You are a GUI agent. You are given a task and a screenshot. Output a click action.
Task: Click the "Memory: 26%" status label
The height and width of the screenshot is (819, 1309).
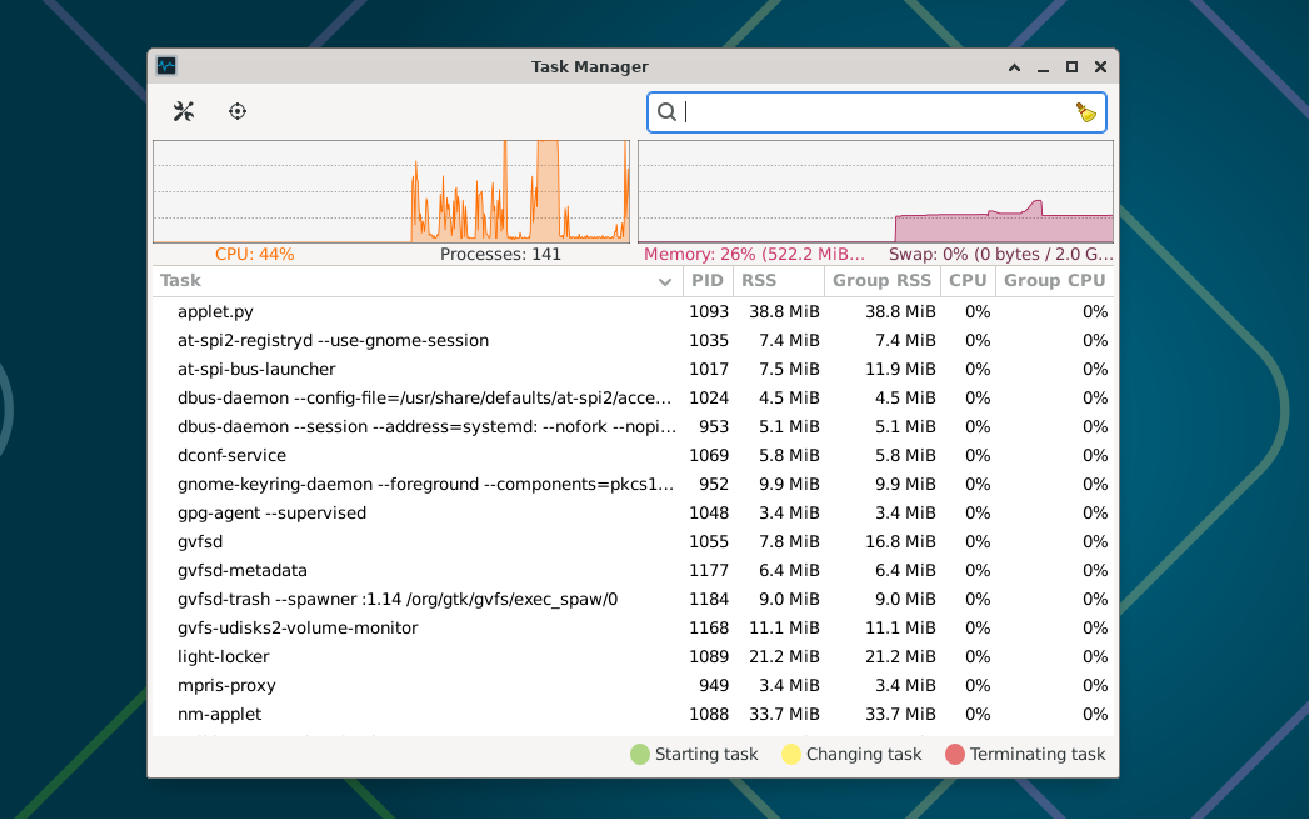point(755,254)
